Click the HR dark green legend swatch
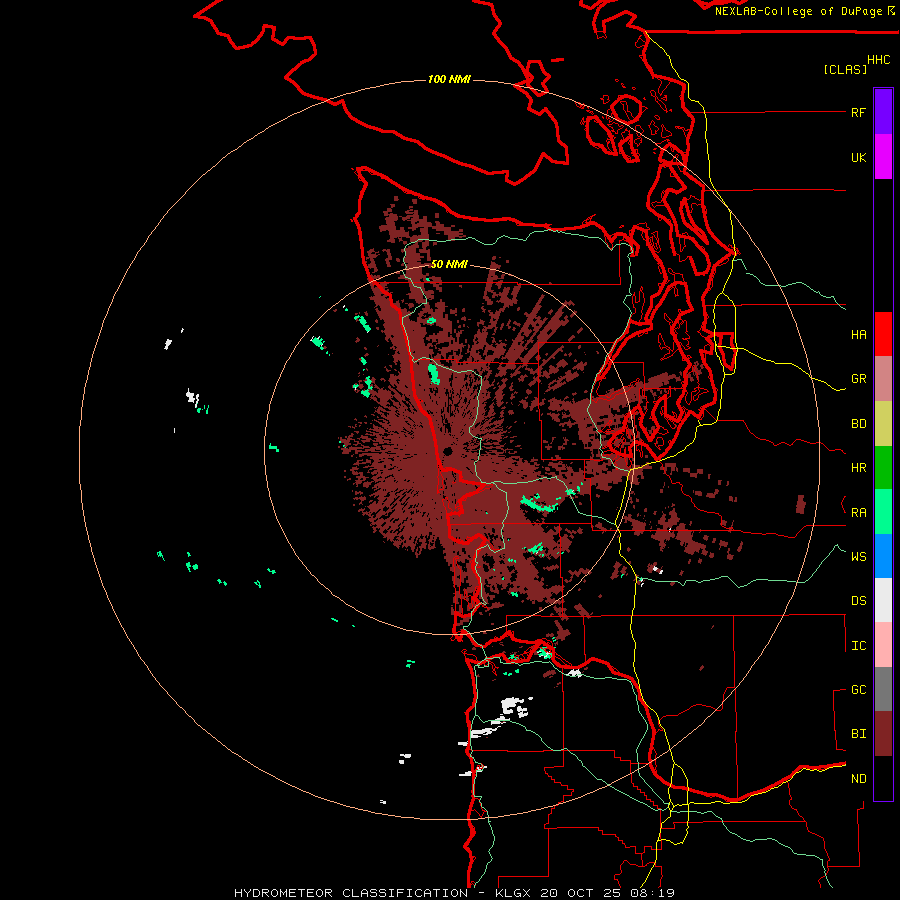The height and width of the screenshot is (900, 900). pos(883,468)
